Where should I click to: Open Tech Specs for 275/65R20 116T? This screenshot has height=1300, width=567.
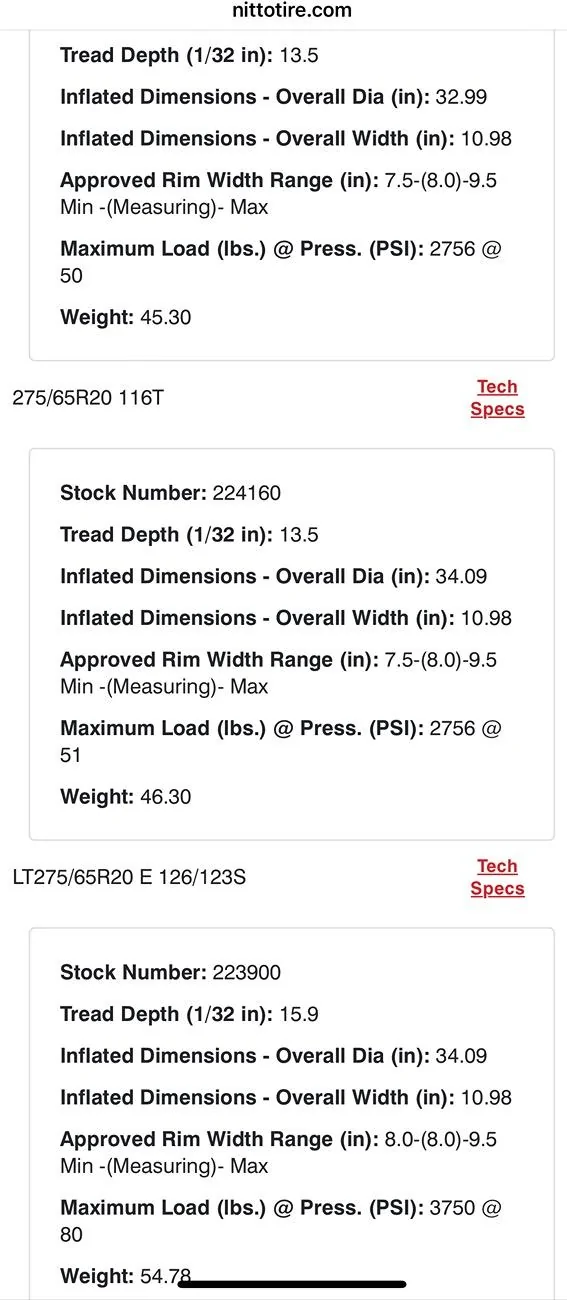point(497,398)
